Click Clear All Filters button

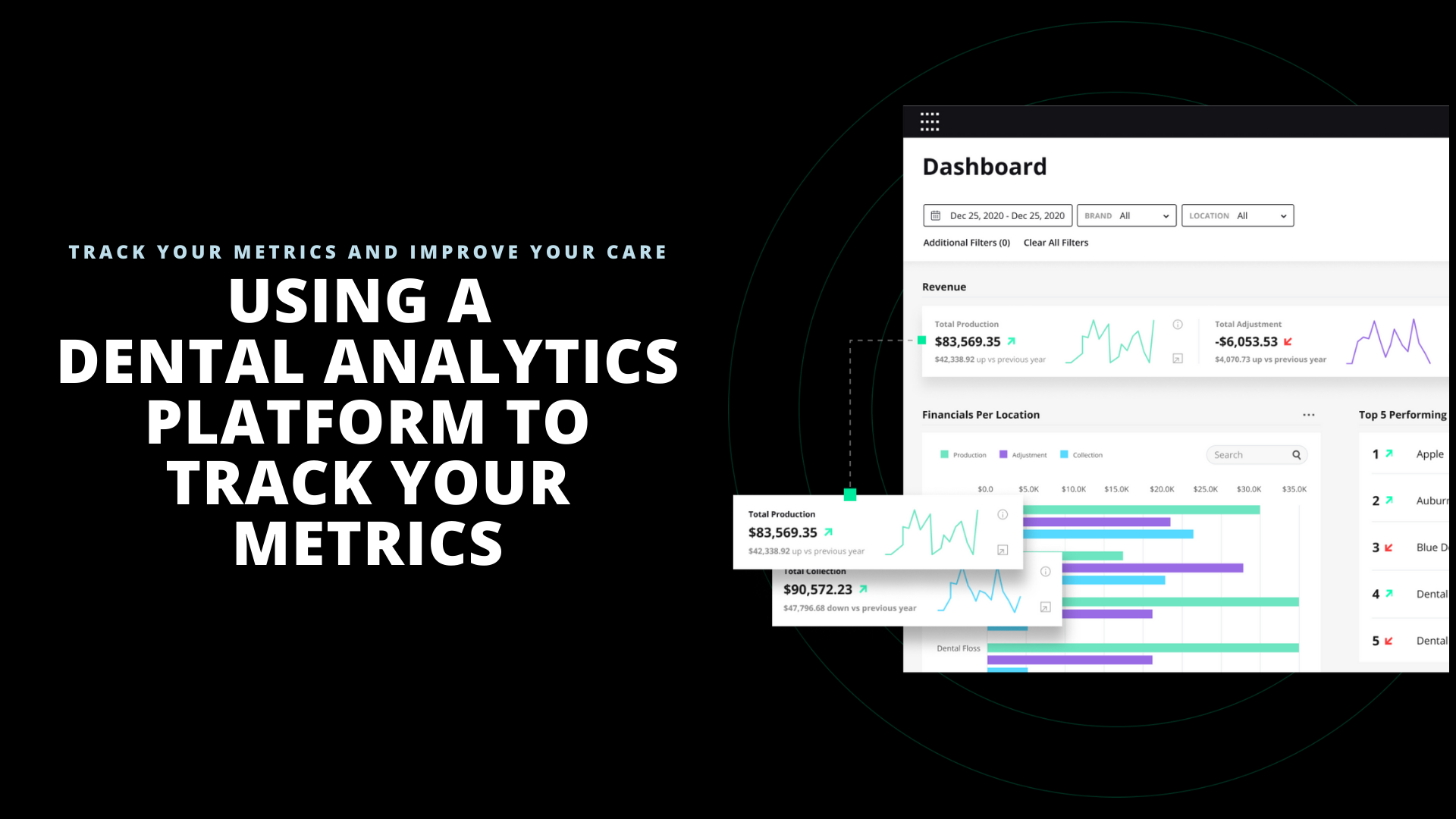click(1056, 242)
